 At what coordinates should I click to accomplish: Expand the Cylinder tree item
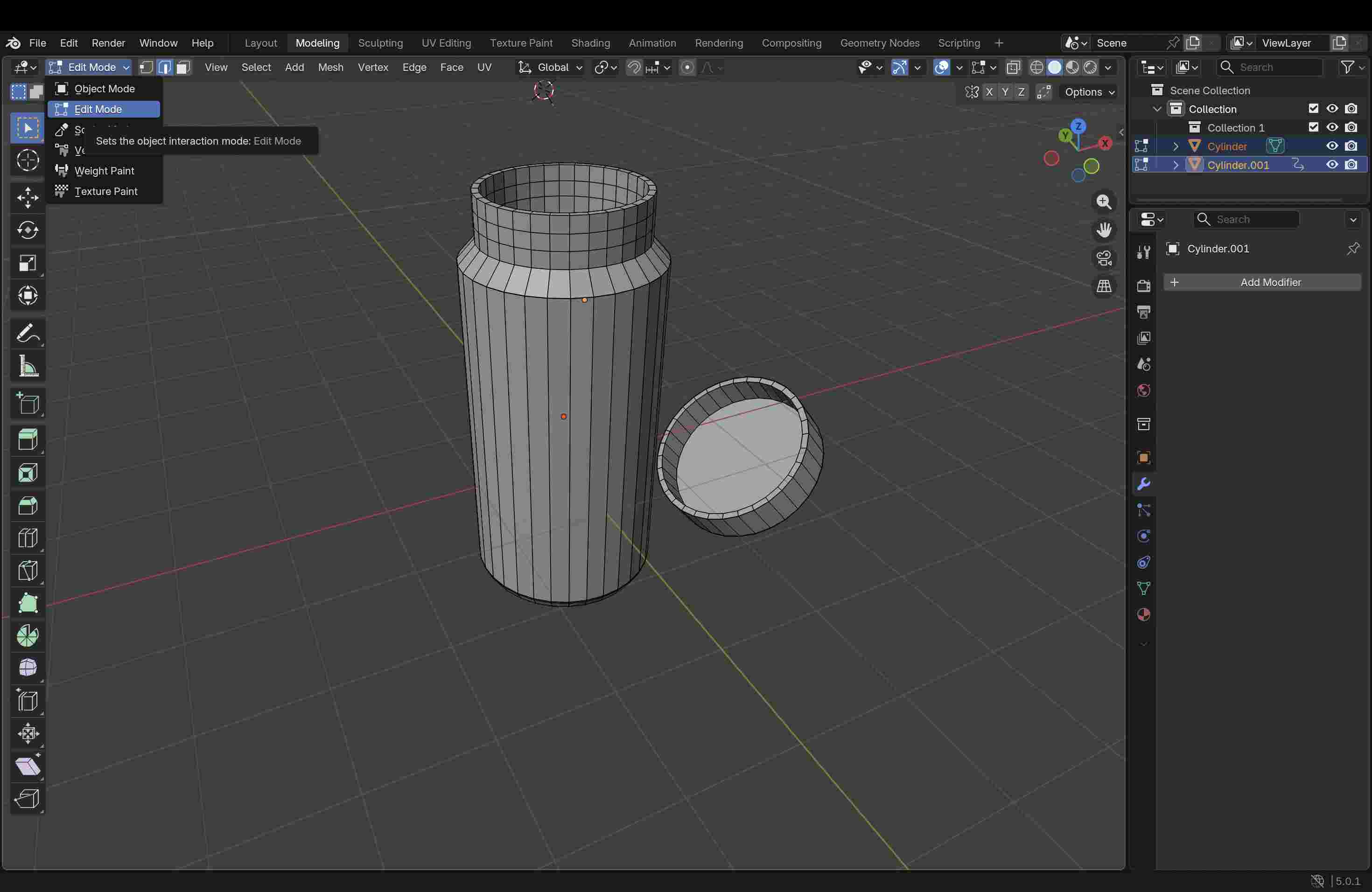(1176, 146)
